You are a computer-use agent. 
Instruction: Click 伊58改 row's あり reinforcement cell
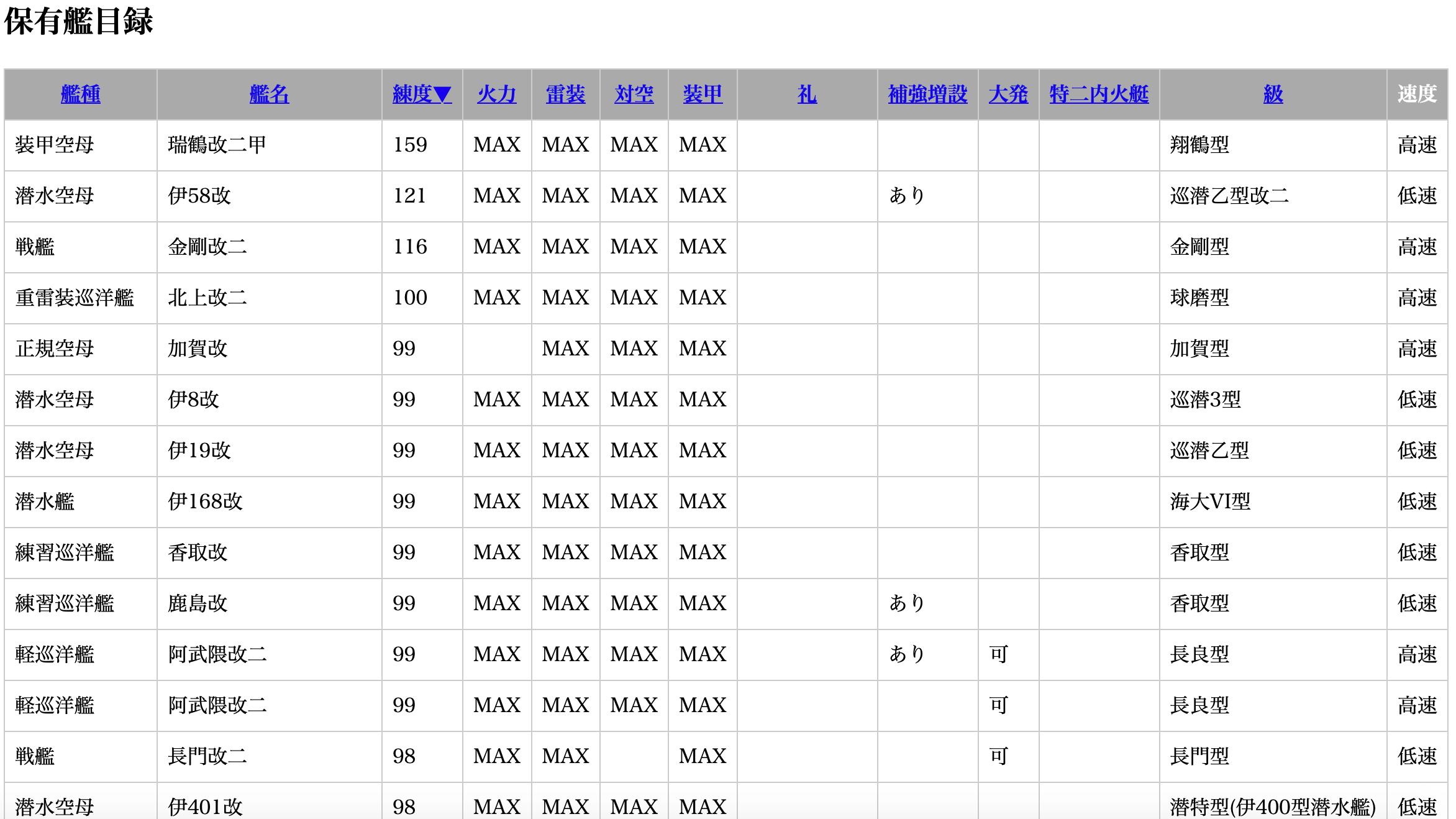point(907,196)
